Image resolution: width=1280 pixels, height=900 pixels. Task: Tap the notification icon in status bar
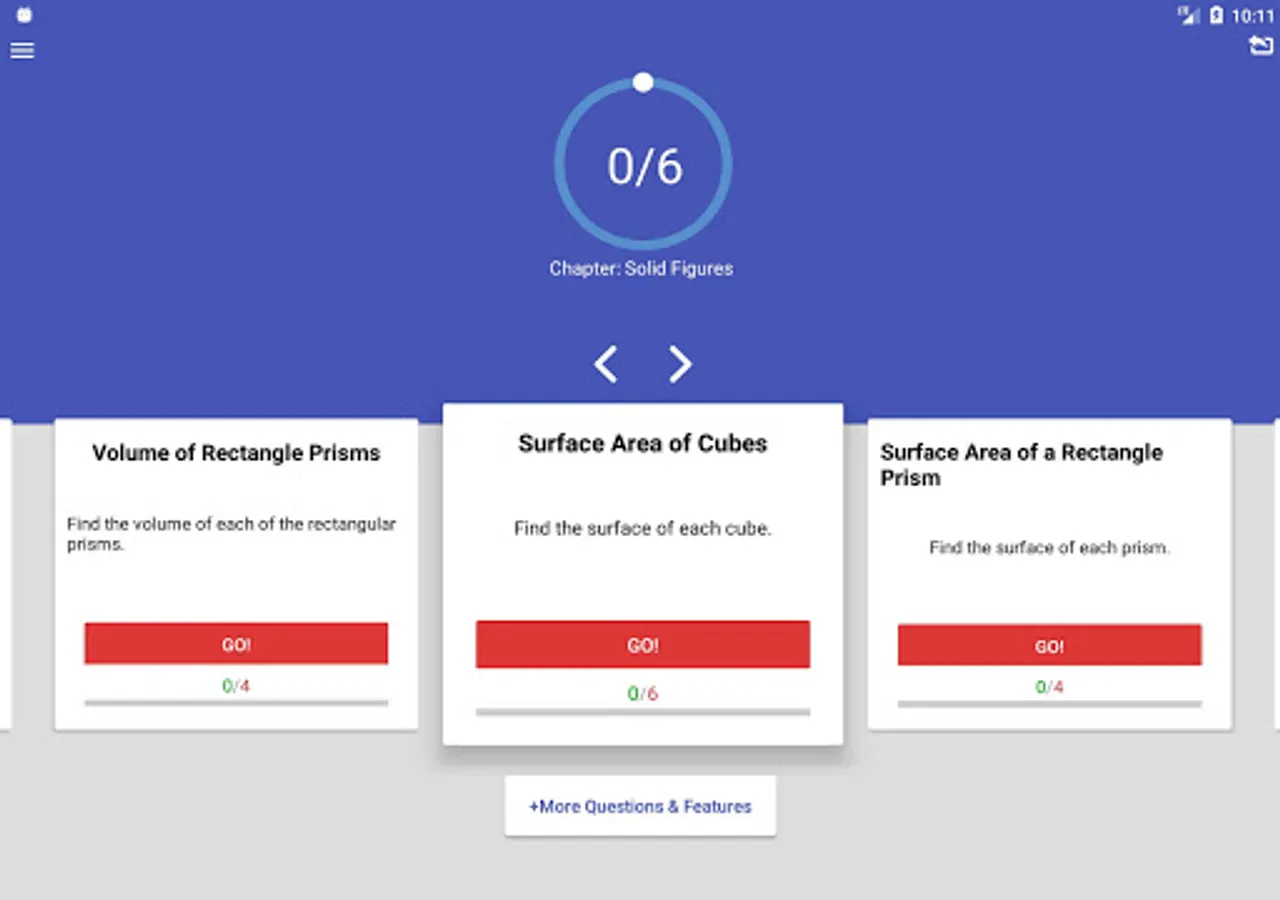point(25,15)
